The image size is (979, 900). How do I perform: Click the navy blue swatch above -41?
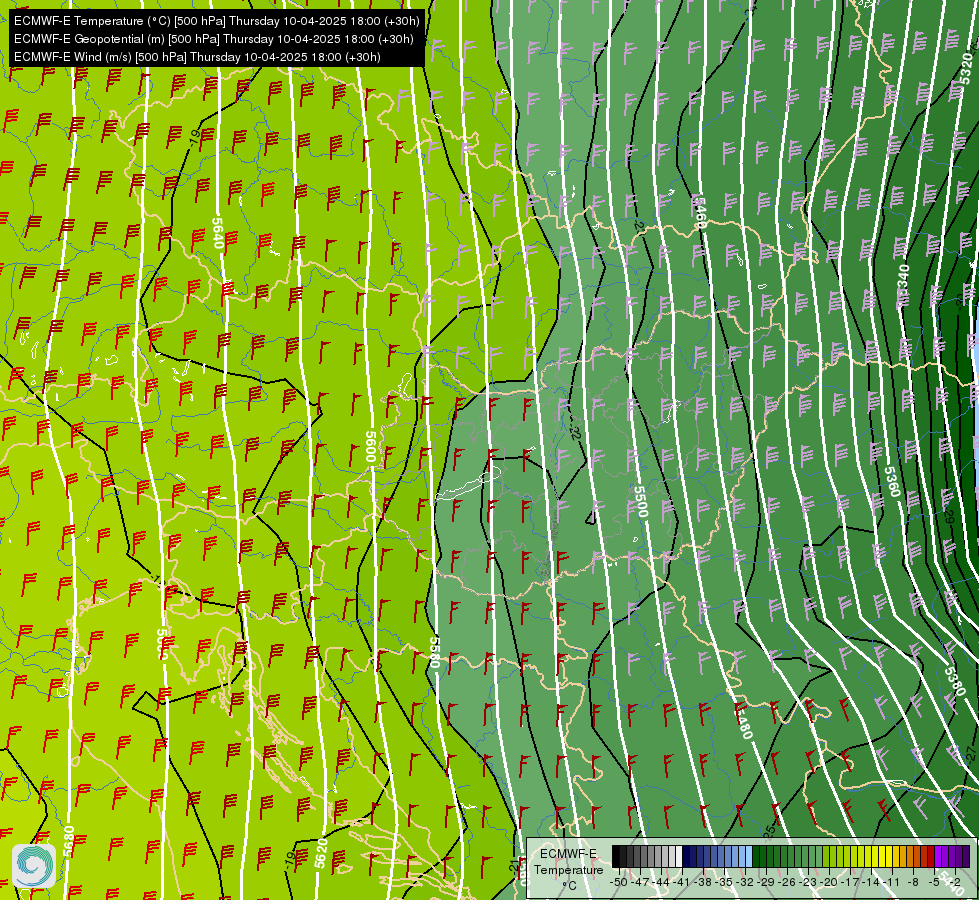tap(686, 856)
